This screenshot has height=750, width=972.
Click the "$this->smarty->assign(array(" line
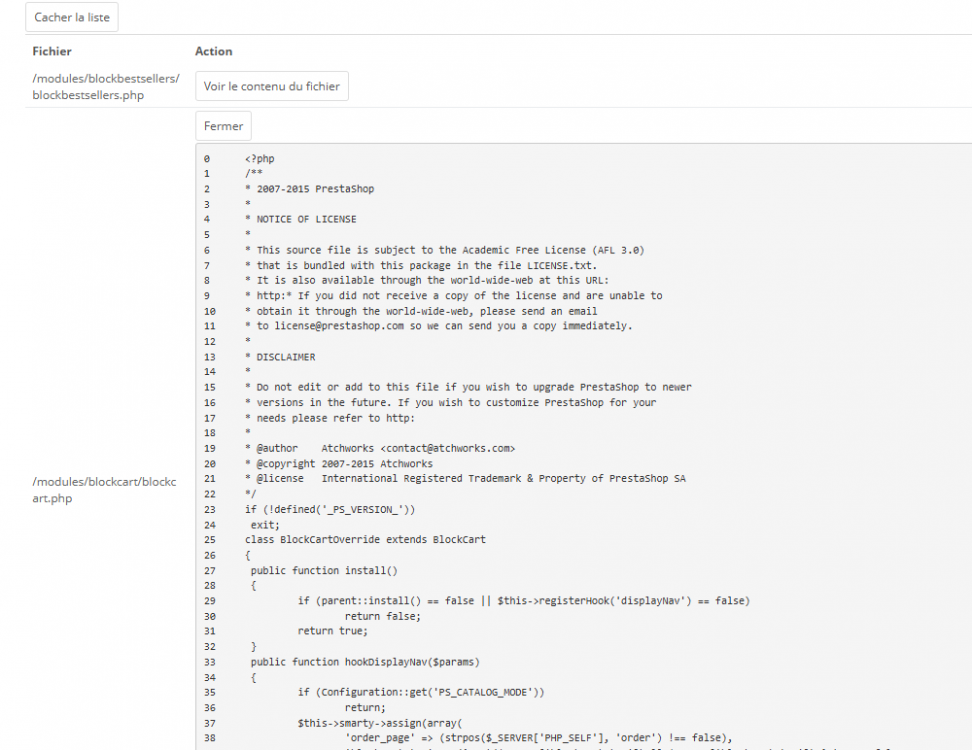point(380,723)
